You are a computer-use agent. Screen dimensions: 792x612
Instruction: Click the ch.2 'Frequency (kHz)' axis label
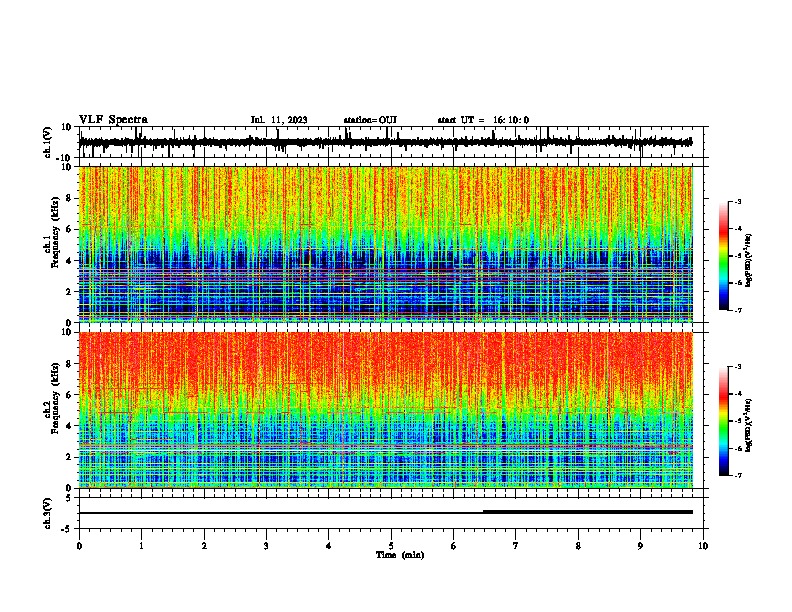tap(55, 398)
